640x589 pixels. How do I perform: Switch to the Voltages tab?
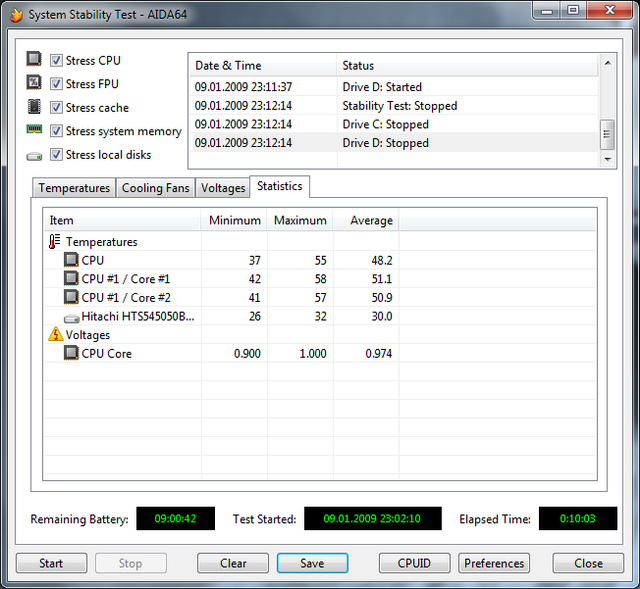[223, 188]
